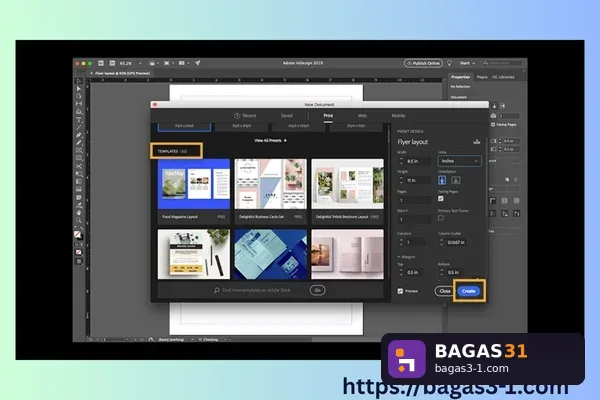600x400 pixels.
Task: Open the Arrange Documents dropdown
Action: 184,63
